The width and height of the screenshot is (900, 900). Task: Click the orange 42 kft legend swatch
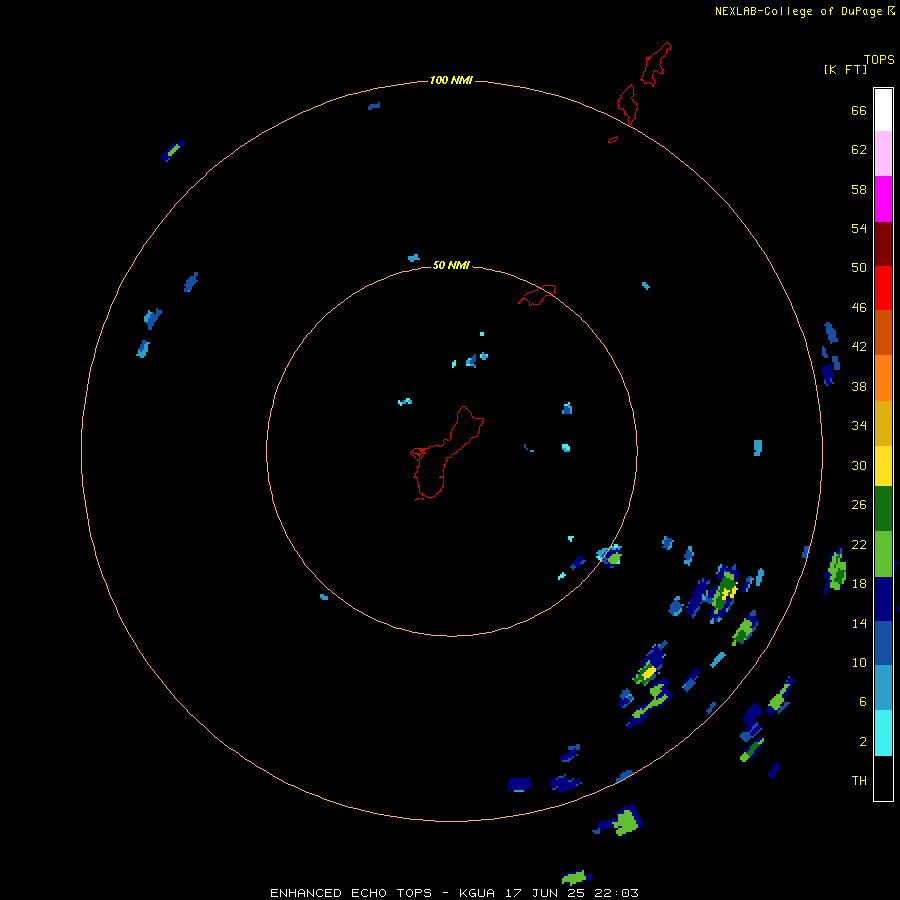point(883,378)
